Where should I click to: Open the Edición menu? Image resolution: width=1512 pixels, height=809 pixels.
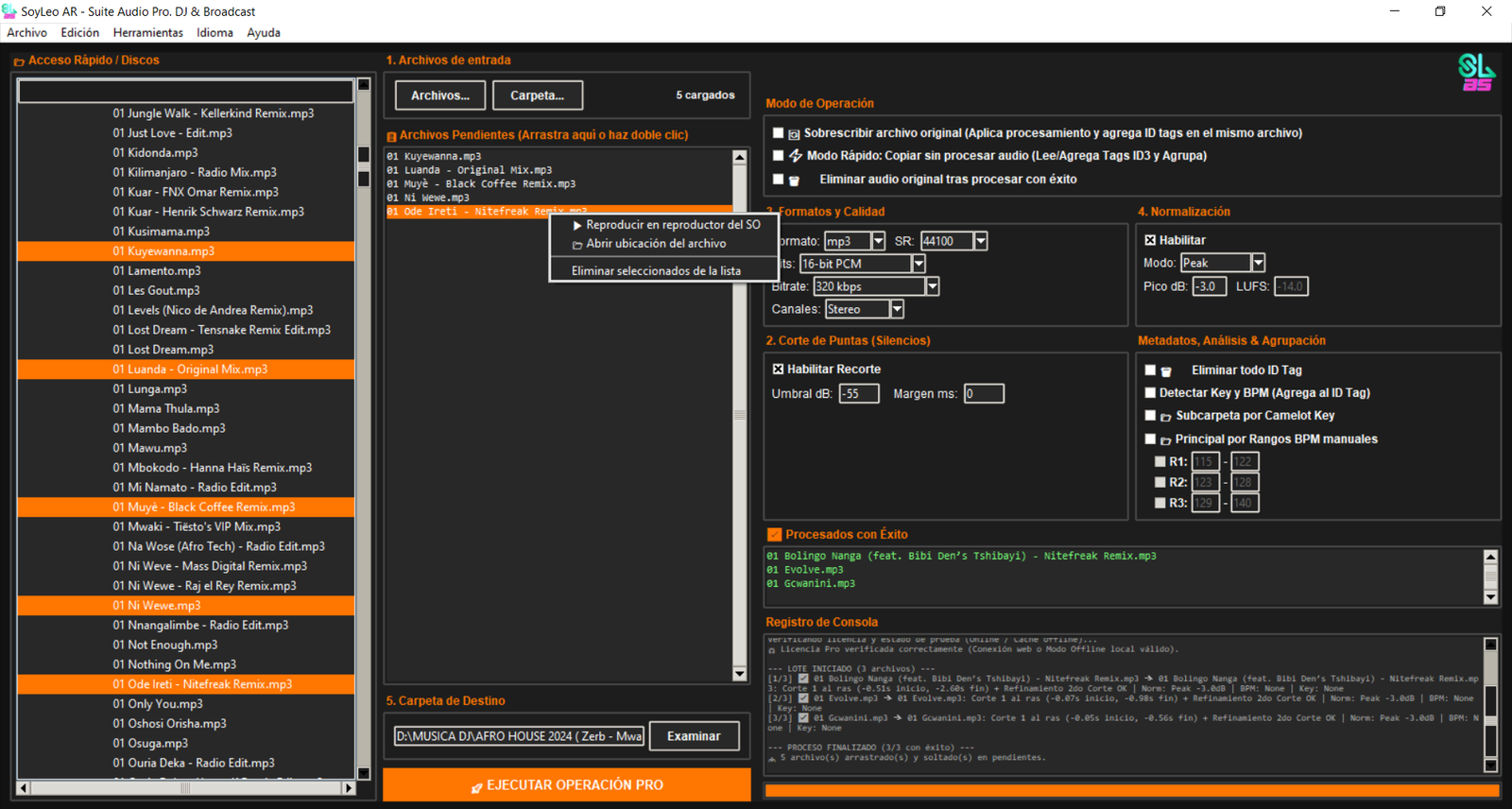pyautogui.click(x=79, y=32)
